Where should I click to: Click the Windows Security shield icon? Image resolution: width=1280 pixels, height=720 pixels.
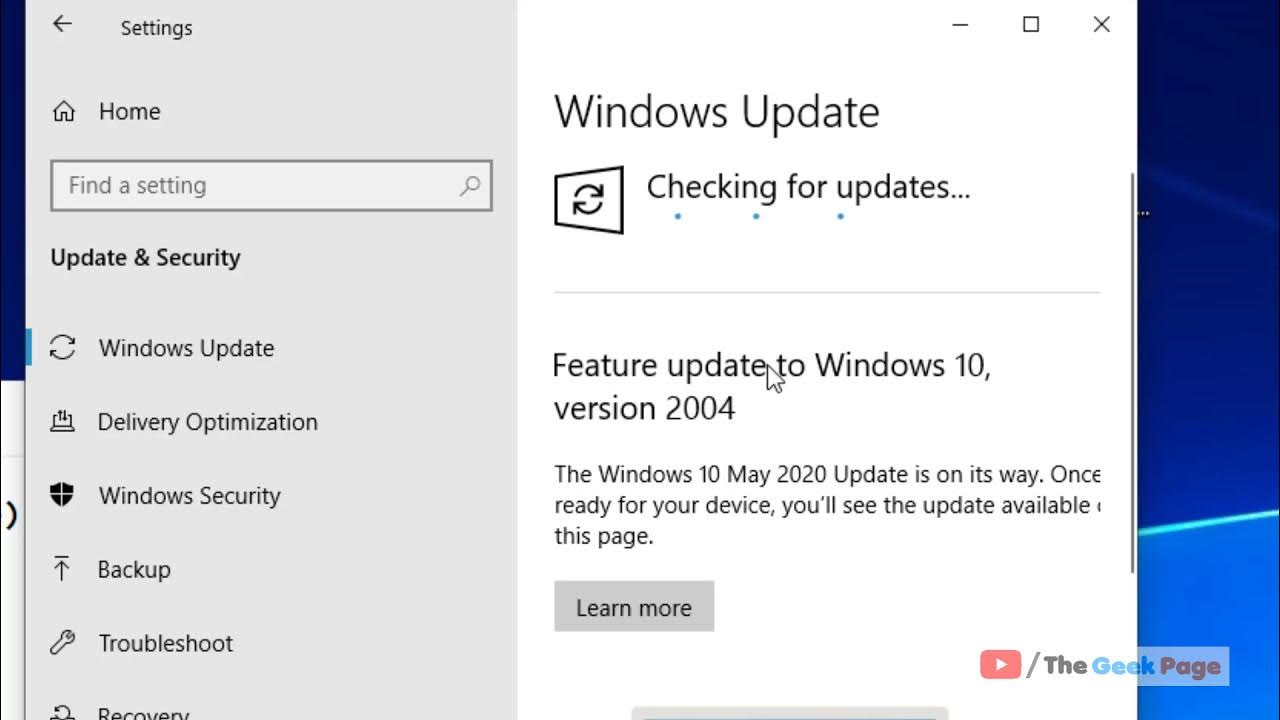62,495
